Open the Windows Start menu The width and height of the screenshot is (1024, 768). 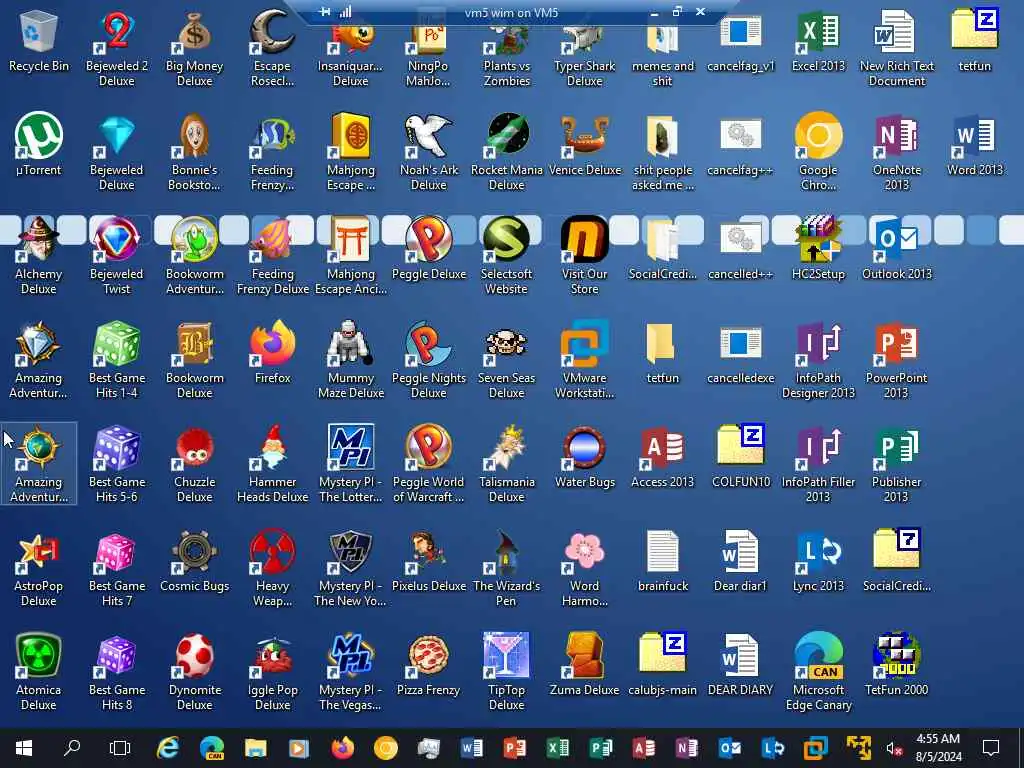click(x=24, y=748)
